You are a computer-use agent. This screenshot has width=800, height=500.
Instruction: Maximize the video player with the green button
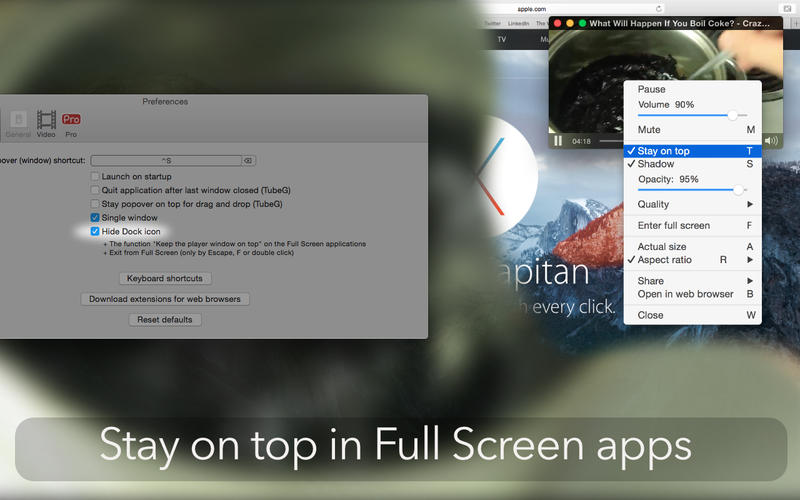point(582,23)
